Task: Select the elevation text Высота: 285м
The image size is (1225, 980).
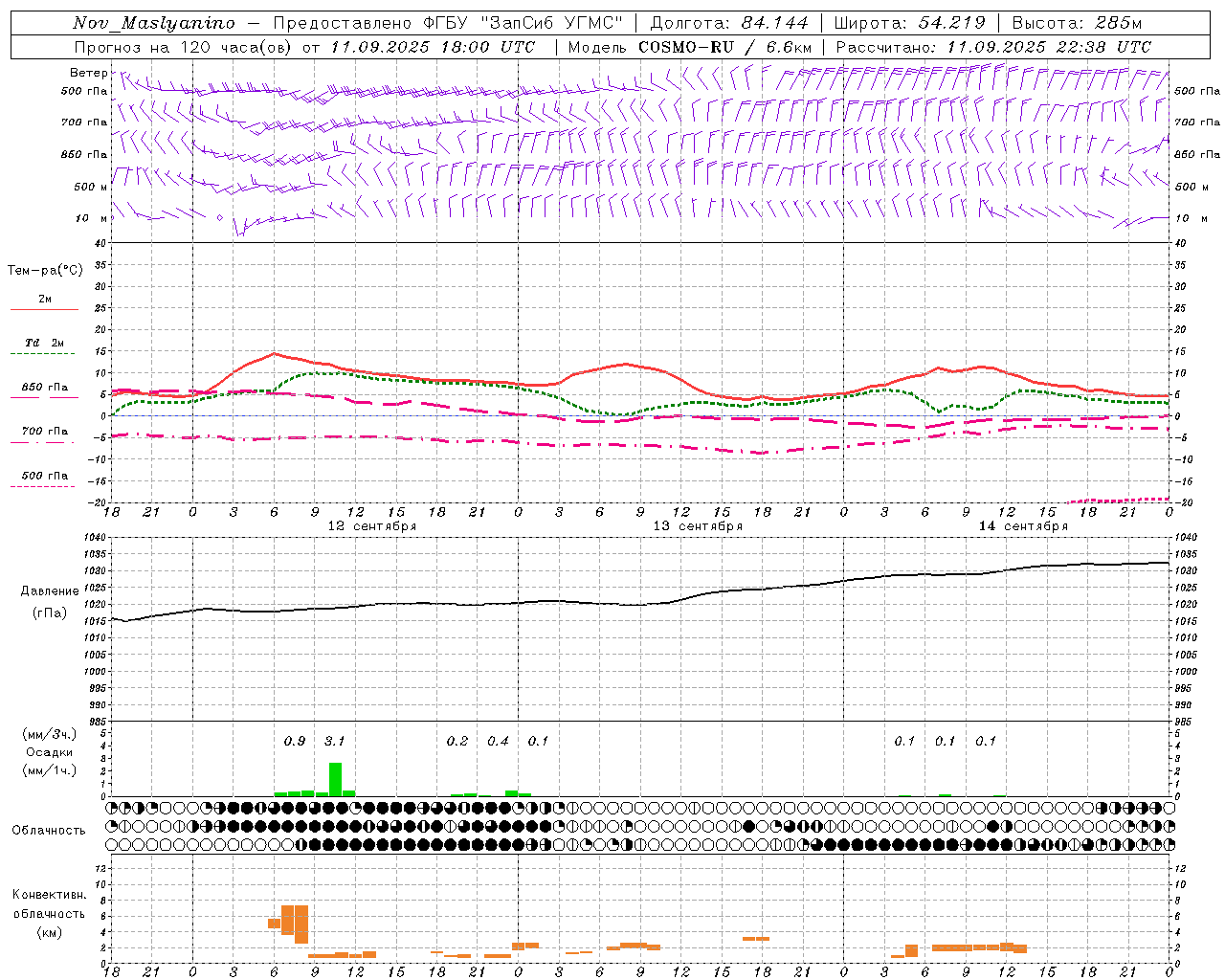Action: (x=1077, y=23)
